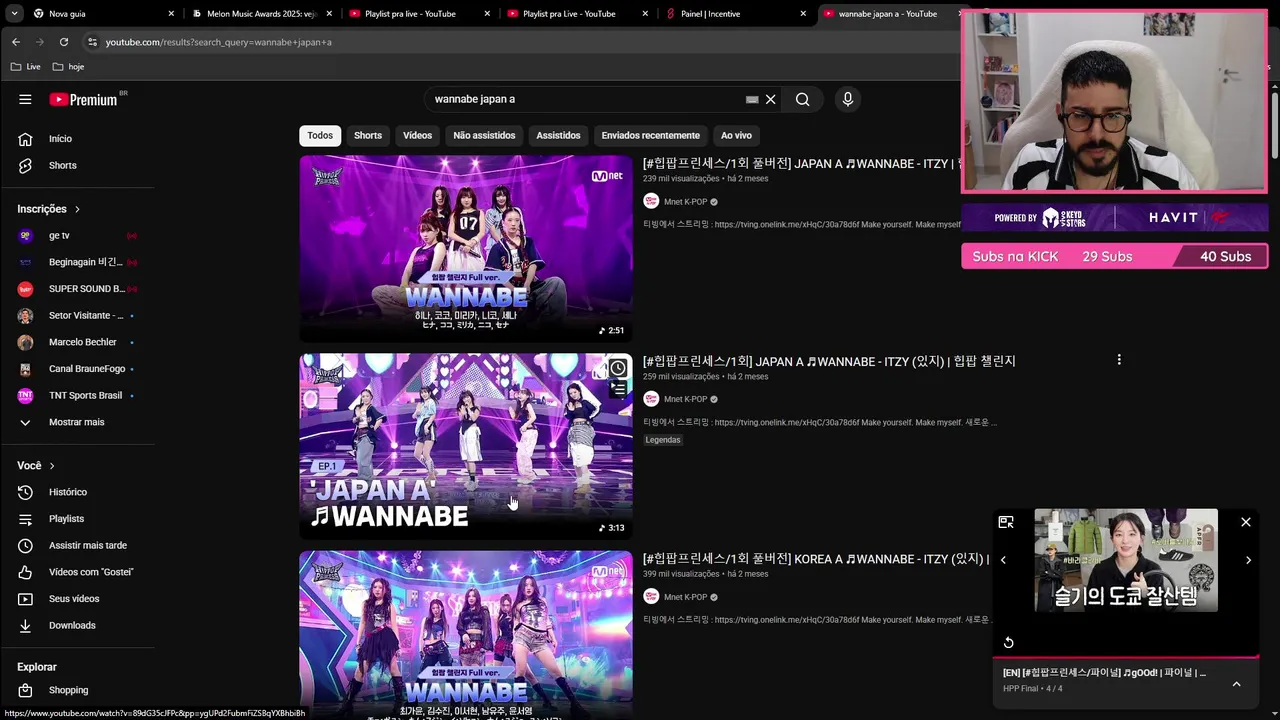The image size is (1280, 720).
Task: Play the 'JAPAN A' WANNABE 3:13 thumbnail
Action: [x=466, y=446]
